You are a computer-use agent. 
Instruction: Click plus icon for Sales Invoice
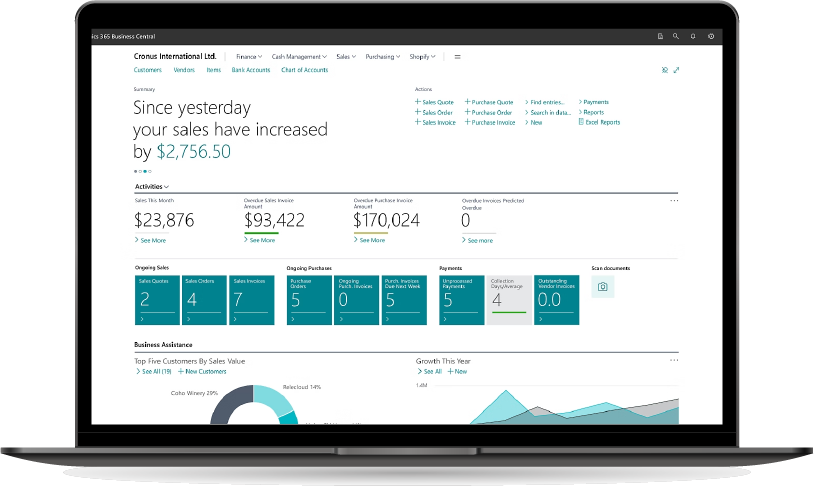(x=417, y=122)
